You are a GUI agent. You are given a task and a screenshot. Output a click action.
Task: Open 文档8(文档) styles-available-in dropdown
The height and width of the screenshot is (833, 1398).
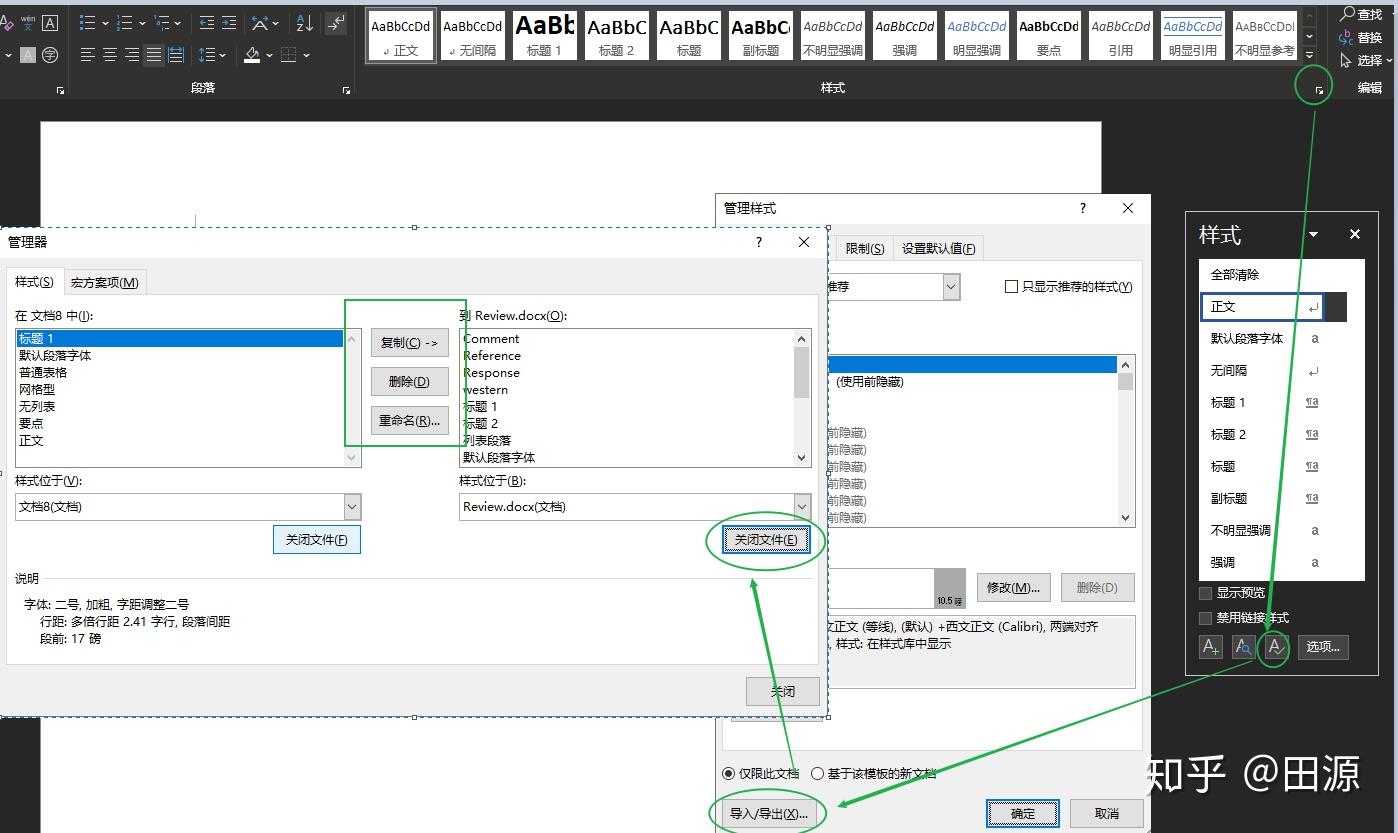[x=352, y=507]
